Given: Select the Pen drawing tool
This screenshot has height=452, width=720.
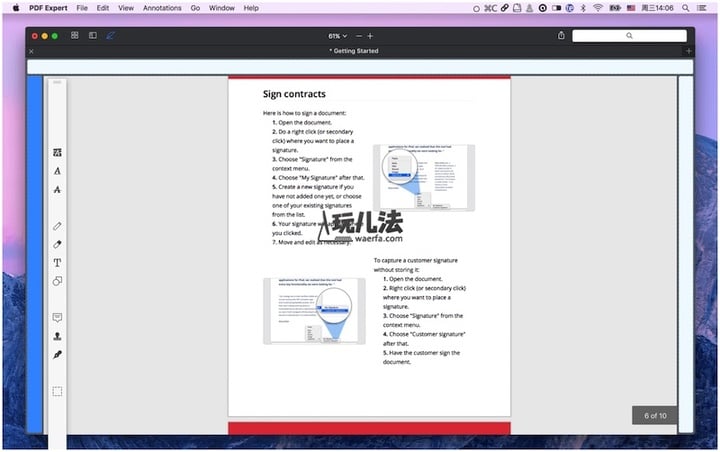Looking at the screenshot, I should tap(57, 227).
